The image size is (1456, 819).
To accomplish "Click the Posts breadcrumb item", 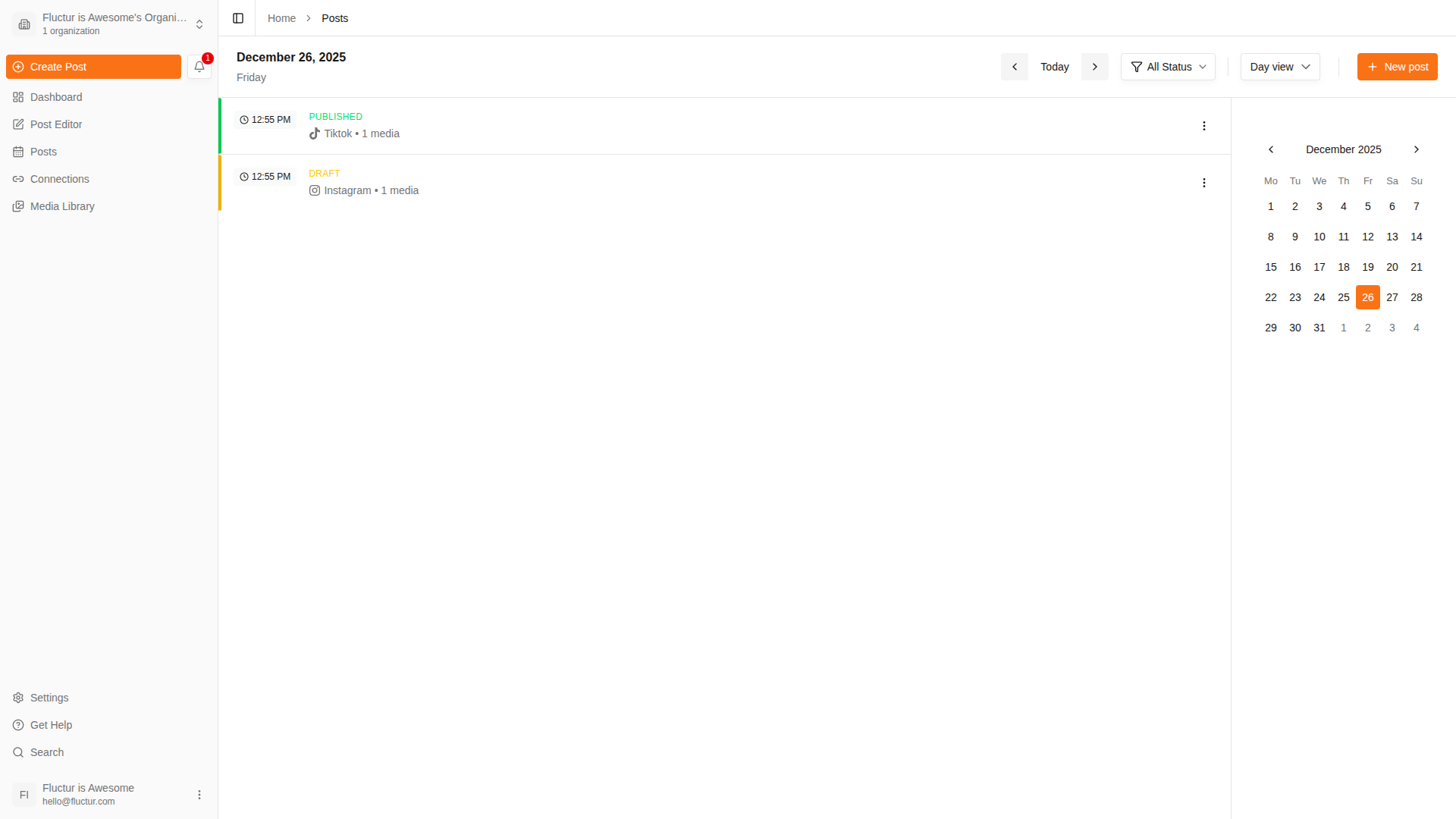I will [x=334, y=18].
